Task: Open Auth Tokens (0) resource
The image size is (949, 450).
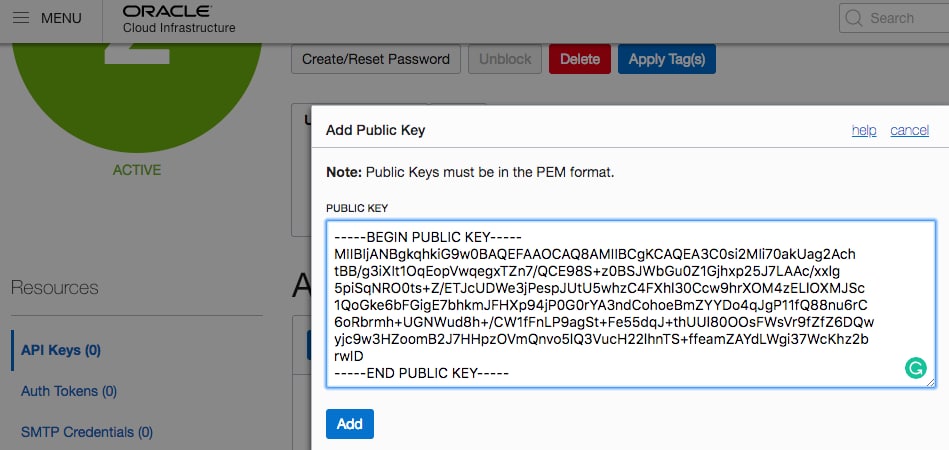Action: point(69,391)
